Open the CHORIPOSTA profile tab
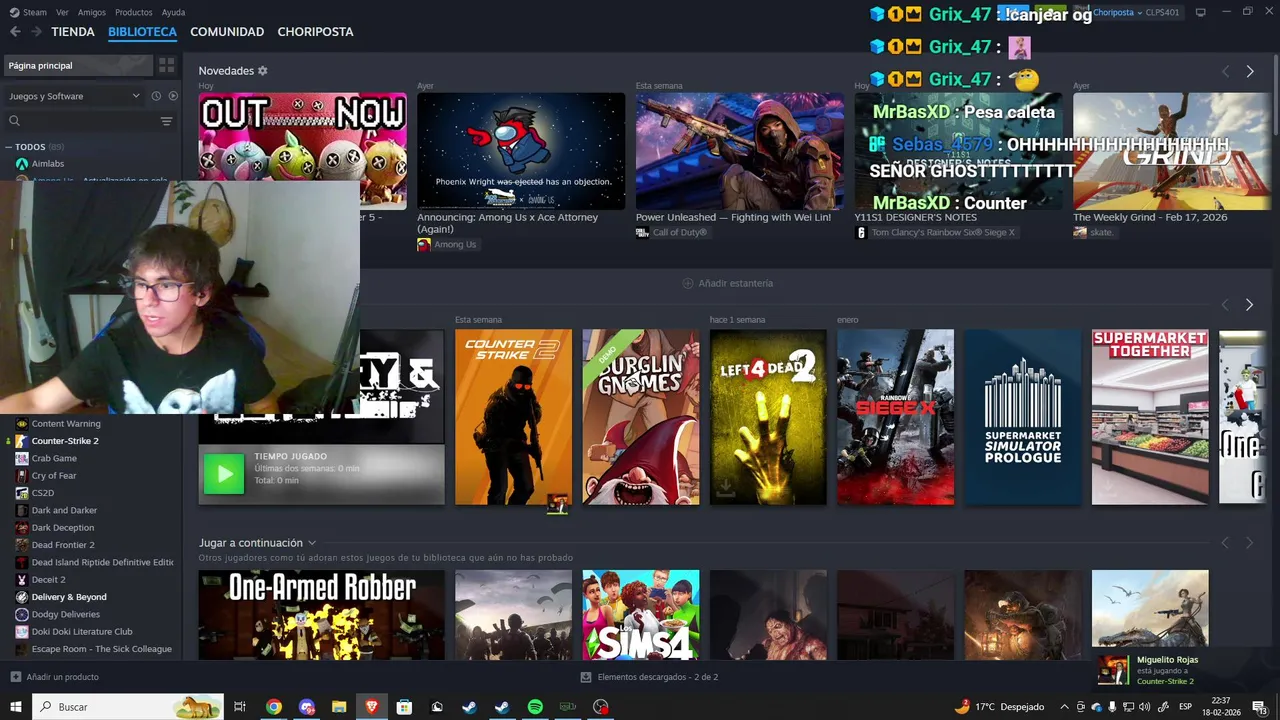This screenshot has width=1280, height=720. pos(315,32)
